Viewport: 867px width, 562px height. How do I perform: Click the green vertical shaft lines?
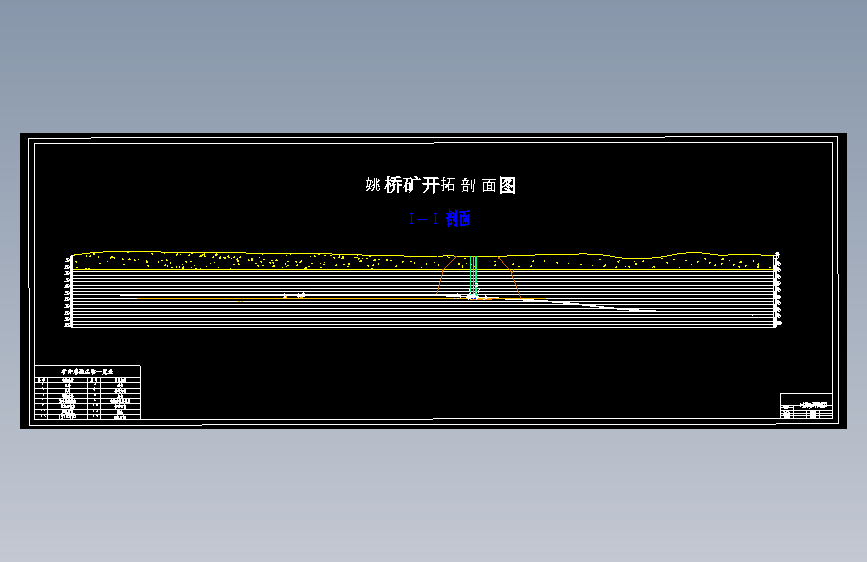pos(473,277)
